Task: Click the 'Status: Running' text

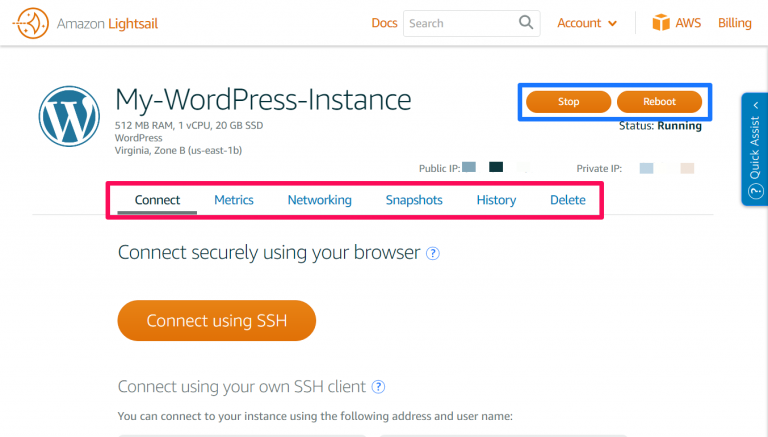Action: click(660, 126)
